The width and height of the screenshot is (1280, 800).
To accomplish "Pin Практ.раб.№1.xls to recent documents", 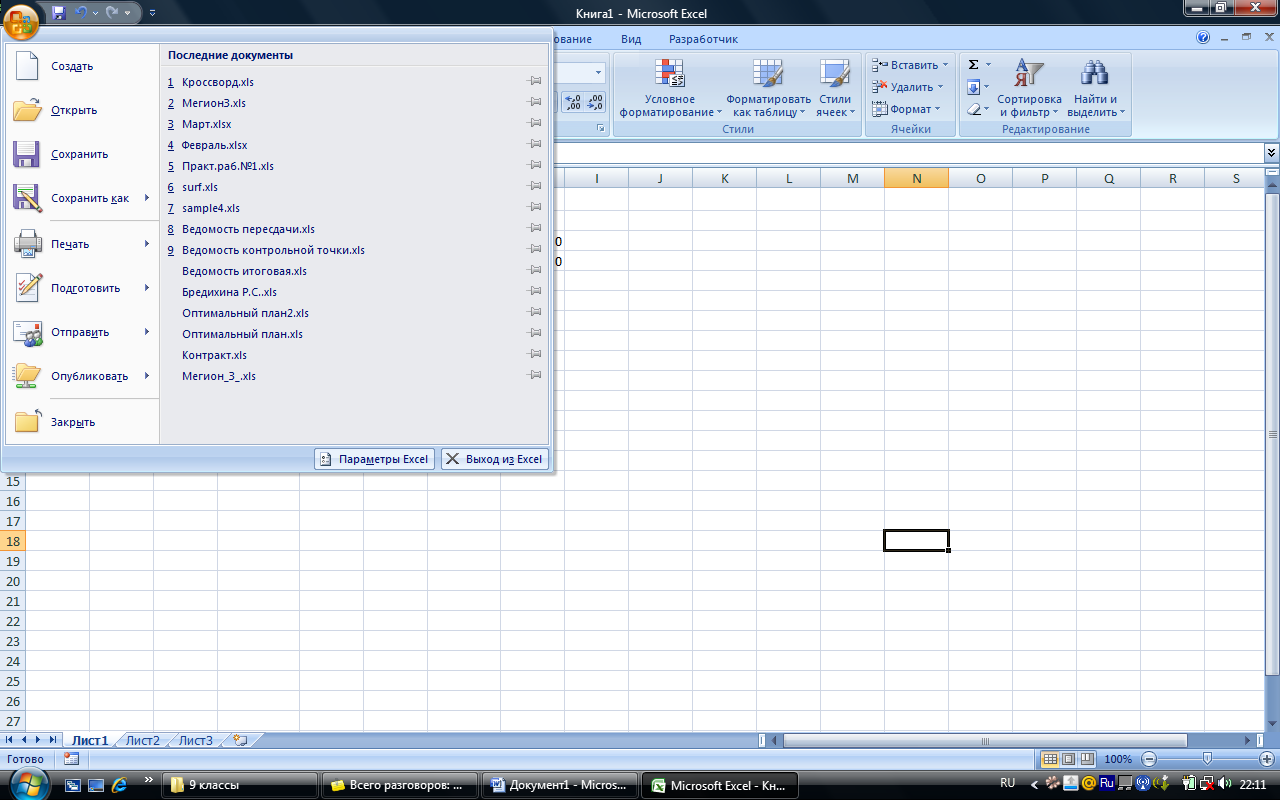I will tap(535, 166).
